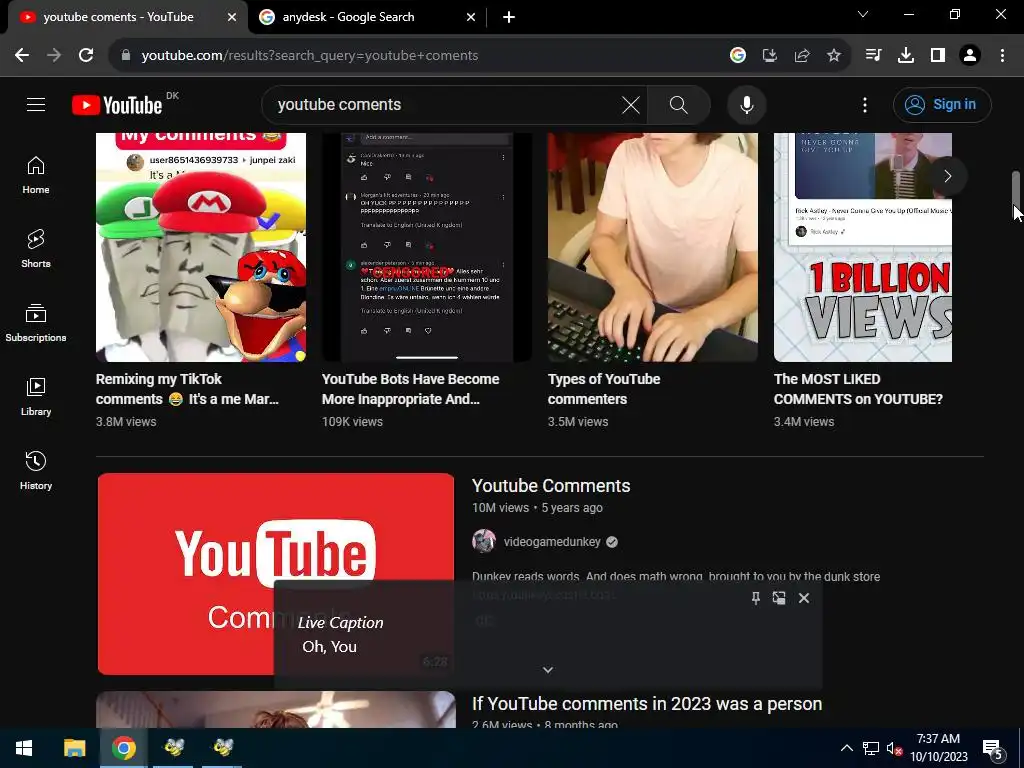Open the YouTube hamburger guide menu
Image resolution: width=1024 pixels, height=768 pixels.
pos(36,104)
